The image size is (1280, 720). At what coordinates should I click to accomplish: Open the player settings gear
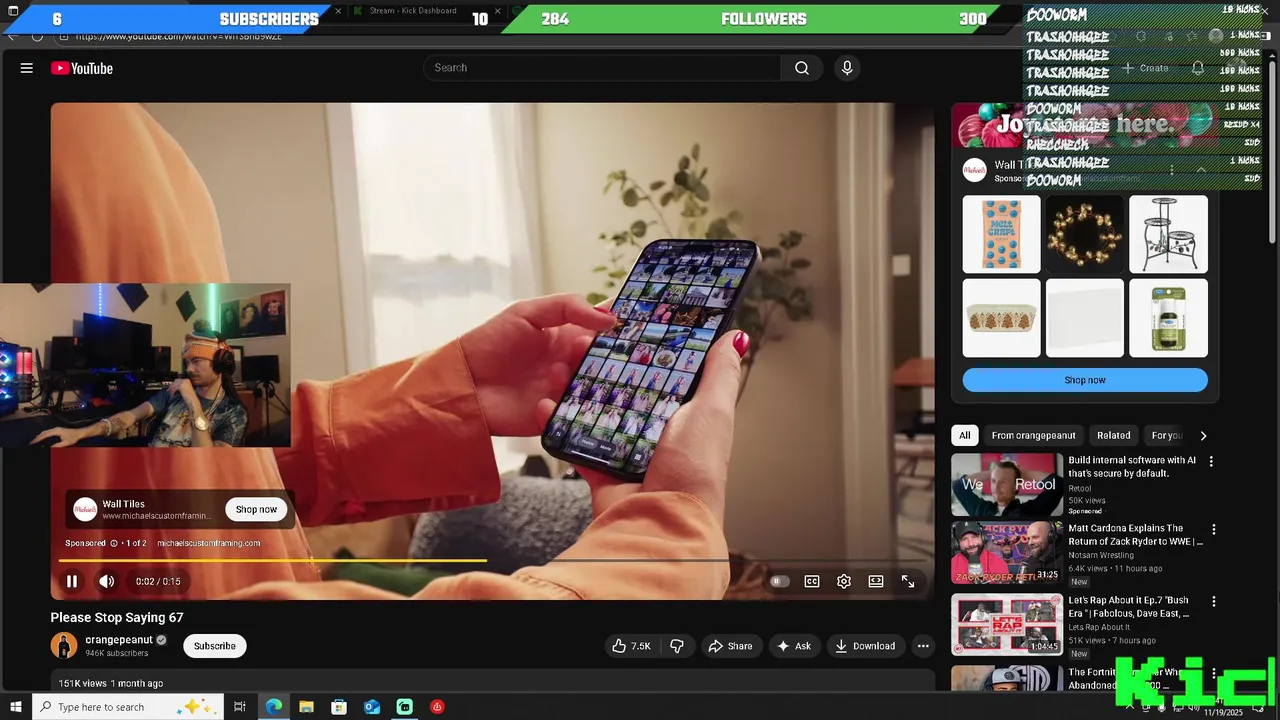[x=844, y=581]
